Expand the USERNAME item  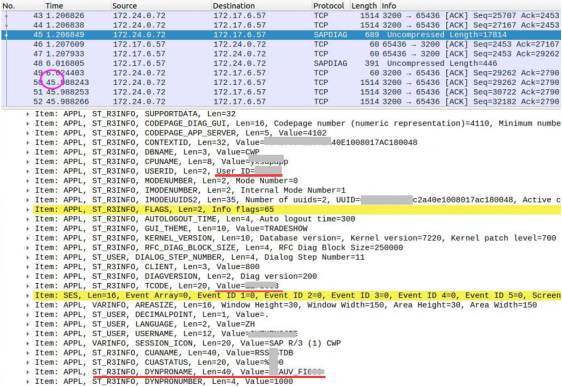pyautogui.click(x=28, y=334)
